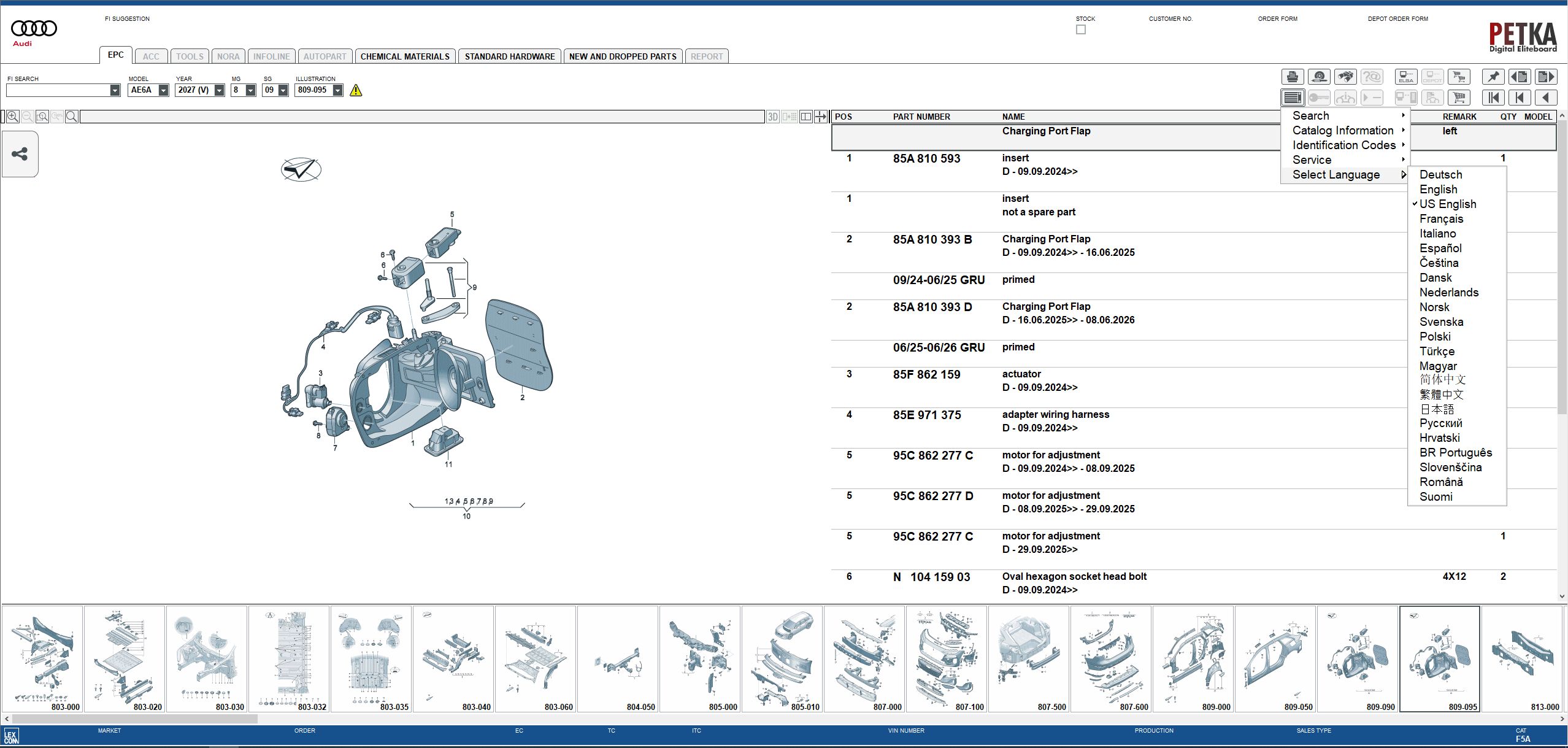
Task: Switch to the STANDARD HARDWARE tab
Action: click(x=510, y=56)
